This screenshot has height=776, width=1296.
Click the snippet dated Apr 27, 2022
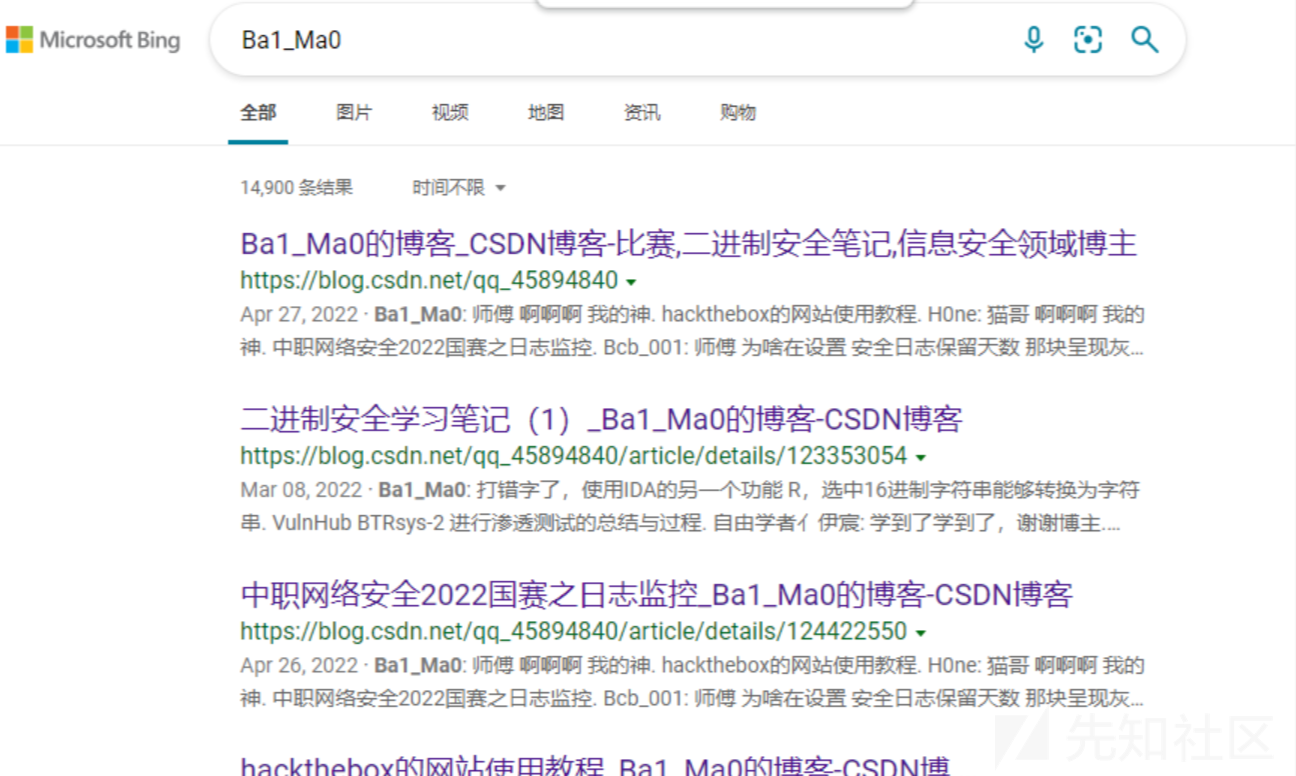pos(692,332)
